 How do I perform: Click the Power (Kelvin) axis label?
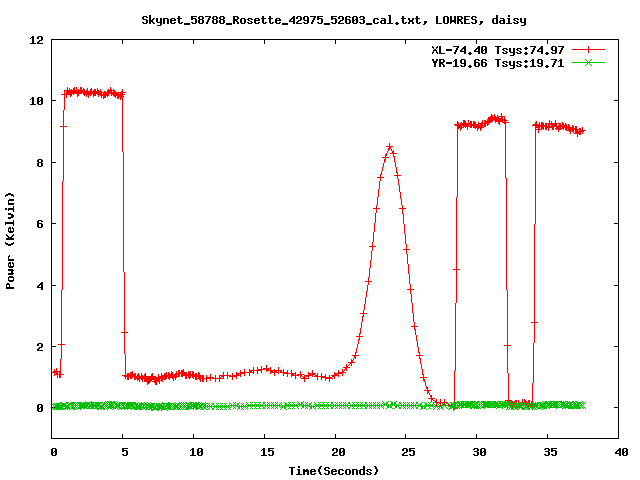(10, 241)
